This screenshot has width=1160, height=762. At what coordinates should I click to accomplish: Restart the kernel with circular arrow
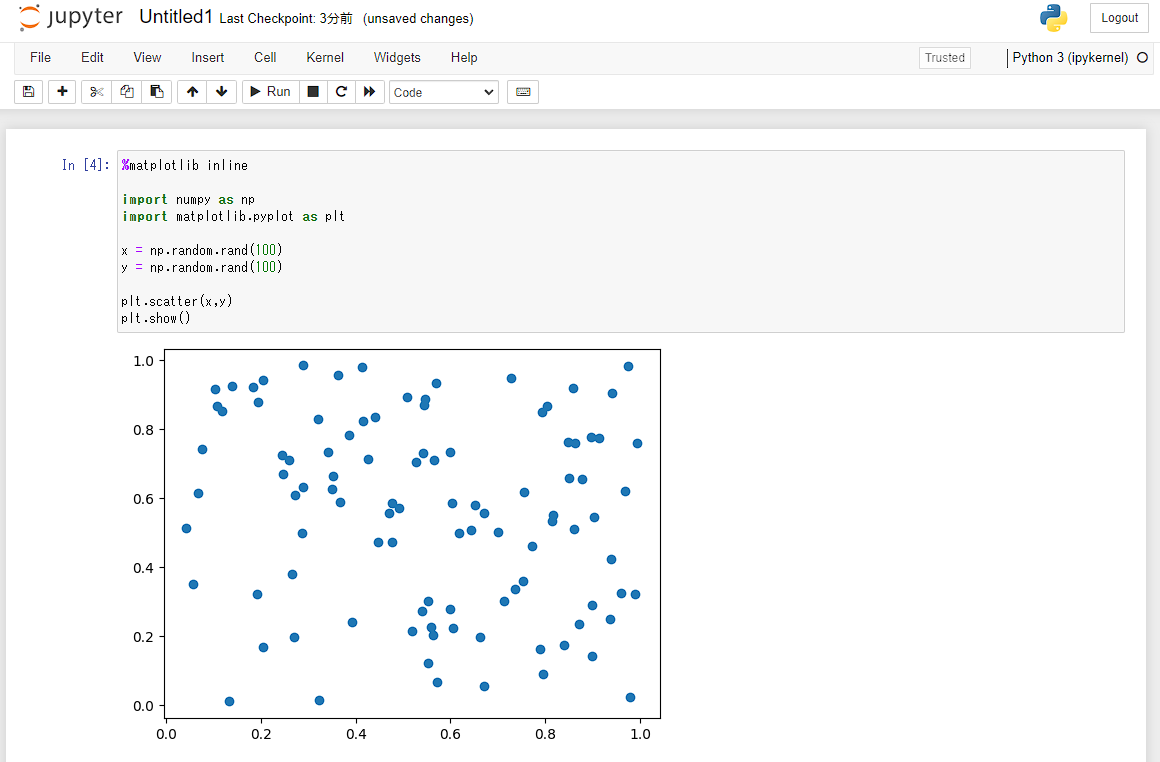tap(341, 92)
